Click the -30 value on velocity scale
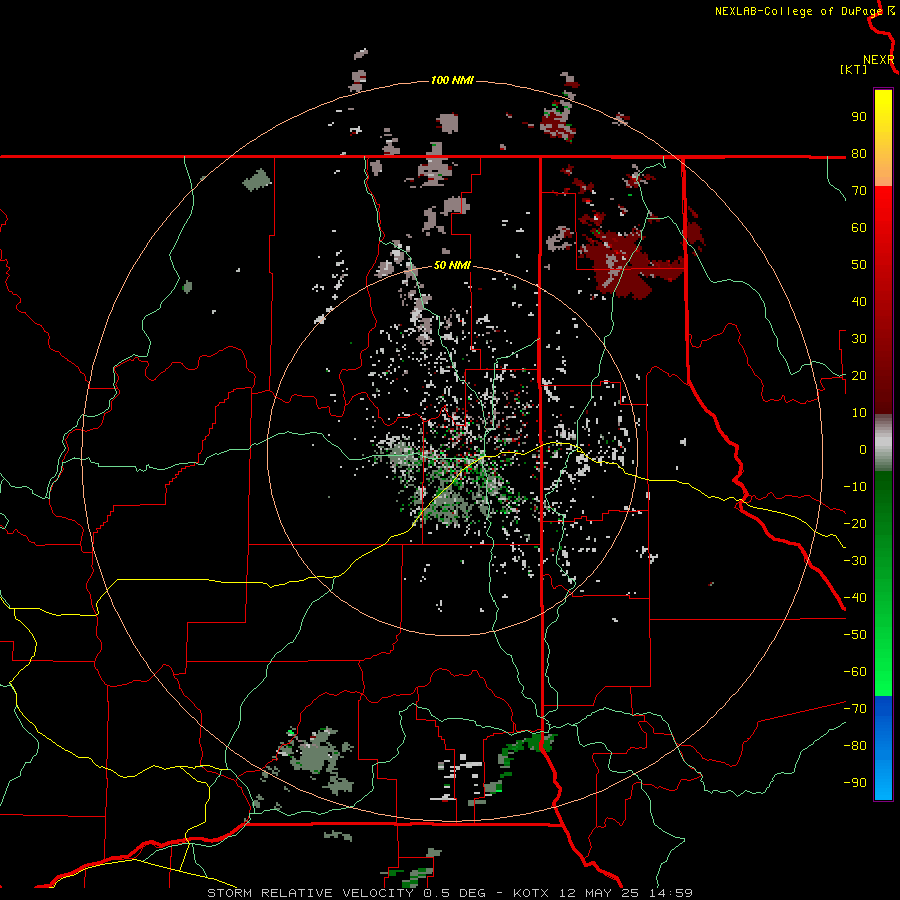The width and height of the screenshot is (900, 900). click(x=855, y=561)
